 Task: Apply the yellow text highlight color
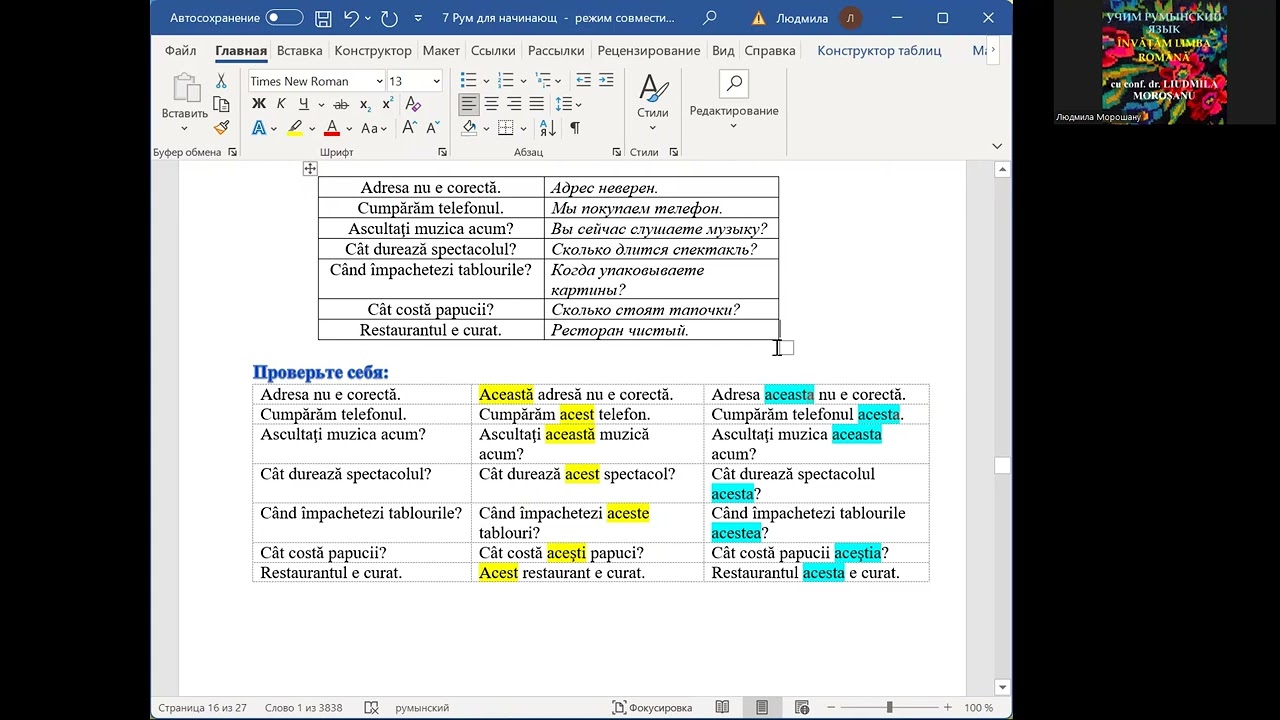[295, 128]
